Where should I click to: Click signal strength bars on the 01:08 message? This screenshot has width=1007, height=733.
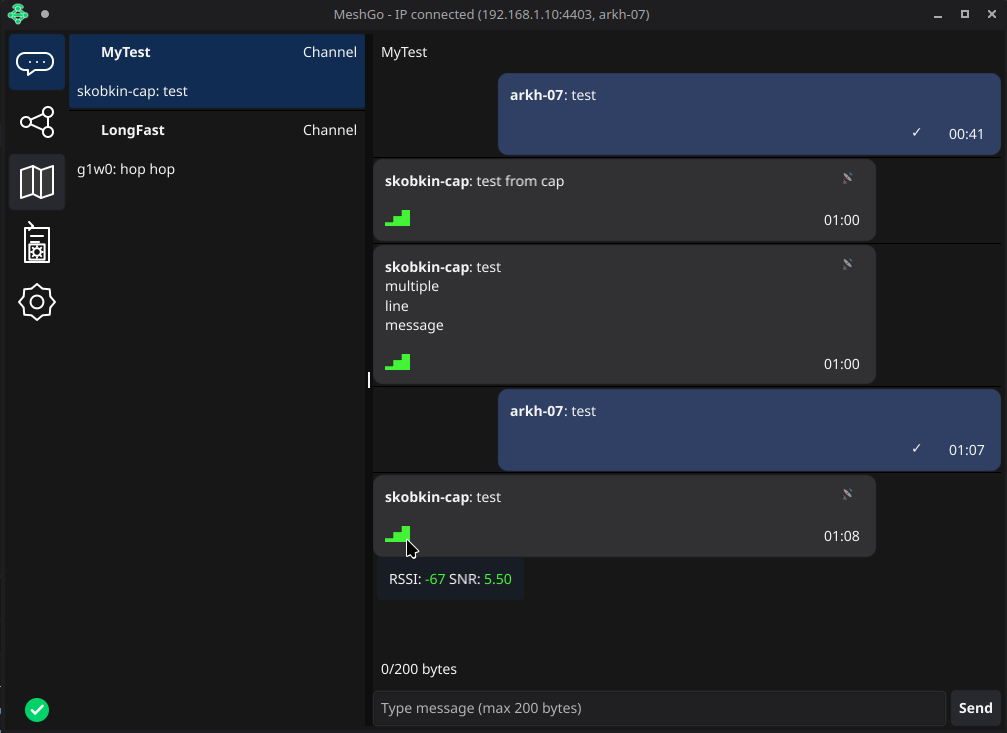coord(398,534)
